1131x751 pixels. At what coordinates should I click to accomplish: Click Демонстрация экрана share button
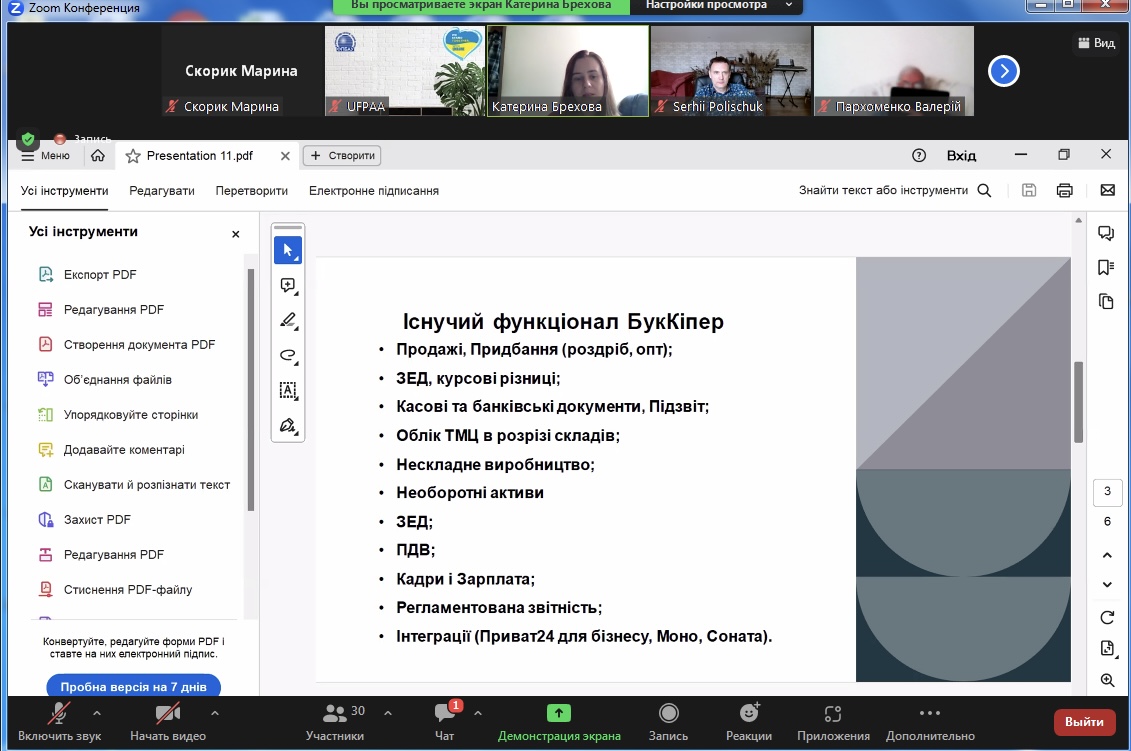coord(559,721)
